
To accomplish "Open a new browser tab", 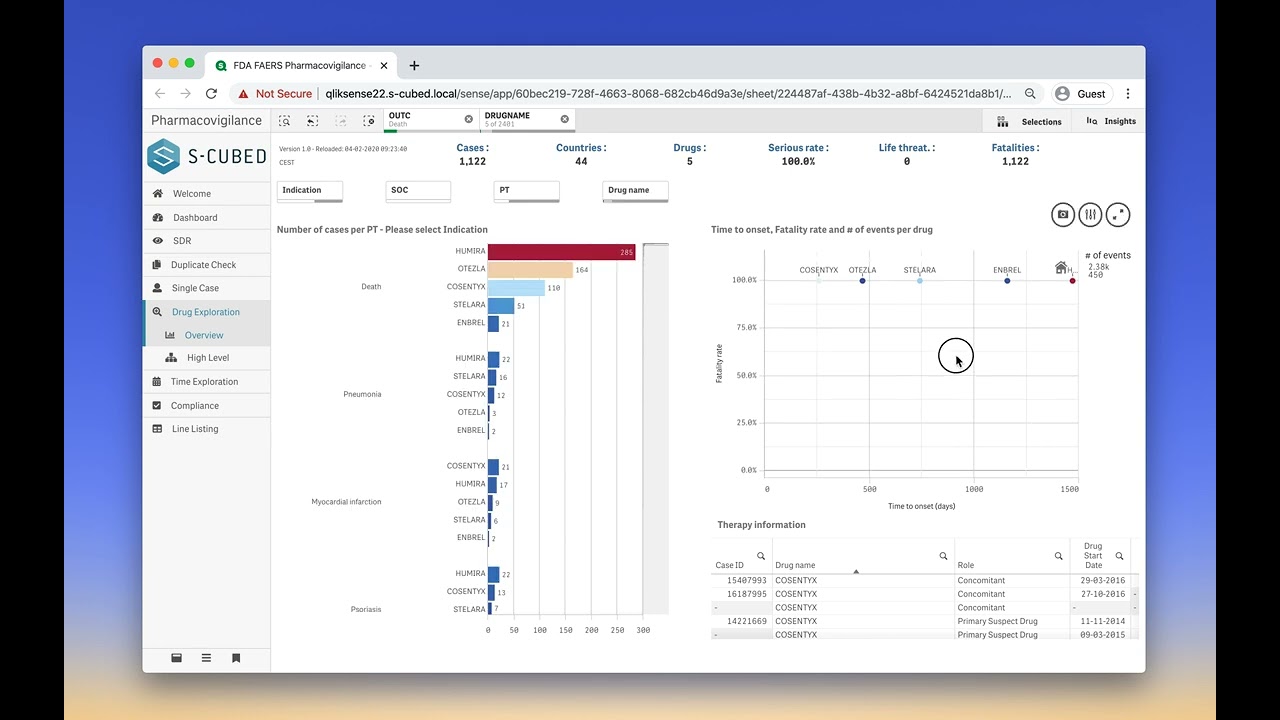I will pyautogui.click(x=414, y=66).
